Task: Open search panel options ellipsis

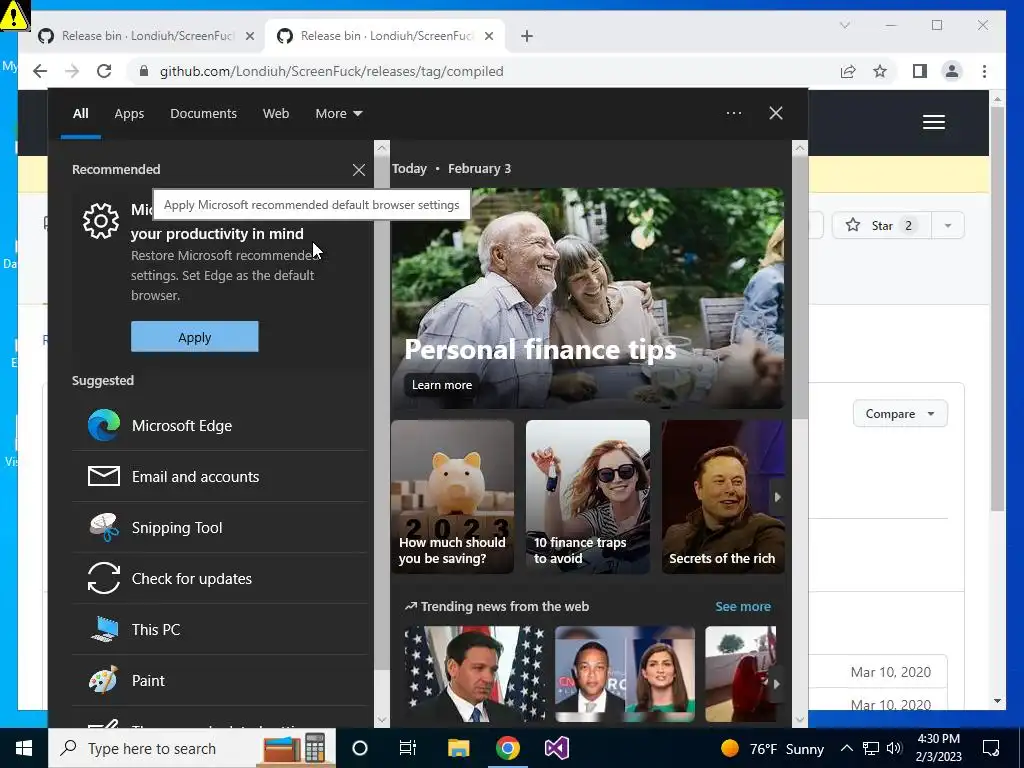Action: tap(734, 113)
